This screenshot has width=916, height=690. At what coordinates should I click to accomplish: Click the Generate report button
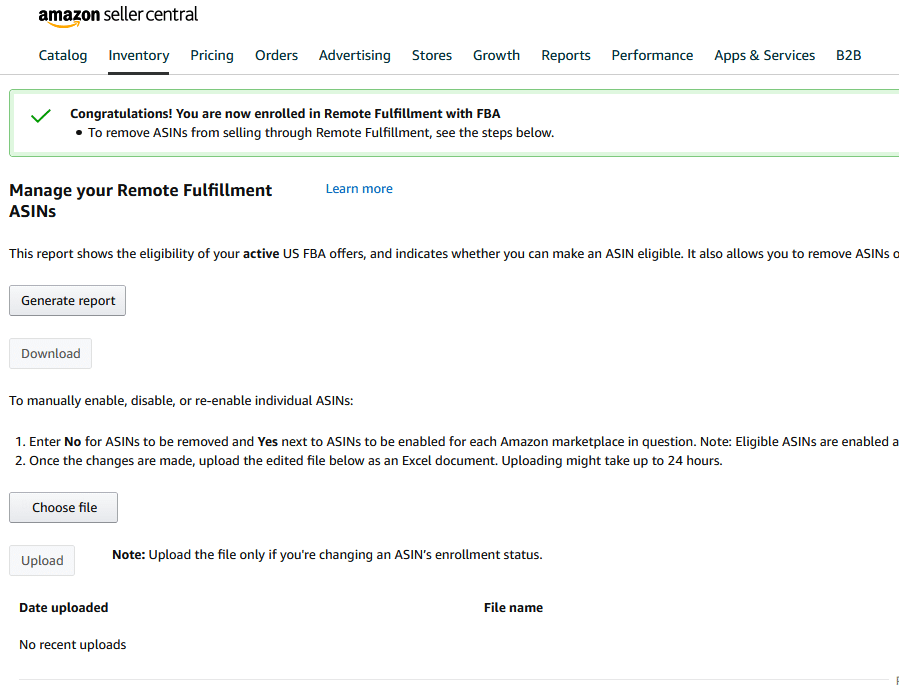point(68,300)
